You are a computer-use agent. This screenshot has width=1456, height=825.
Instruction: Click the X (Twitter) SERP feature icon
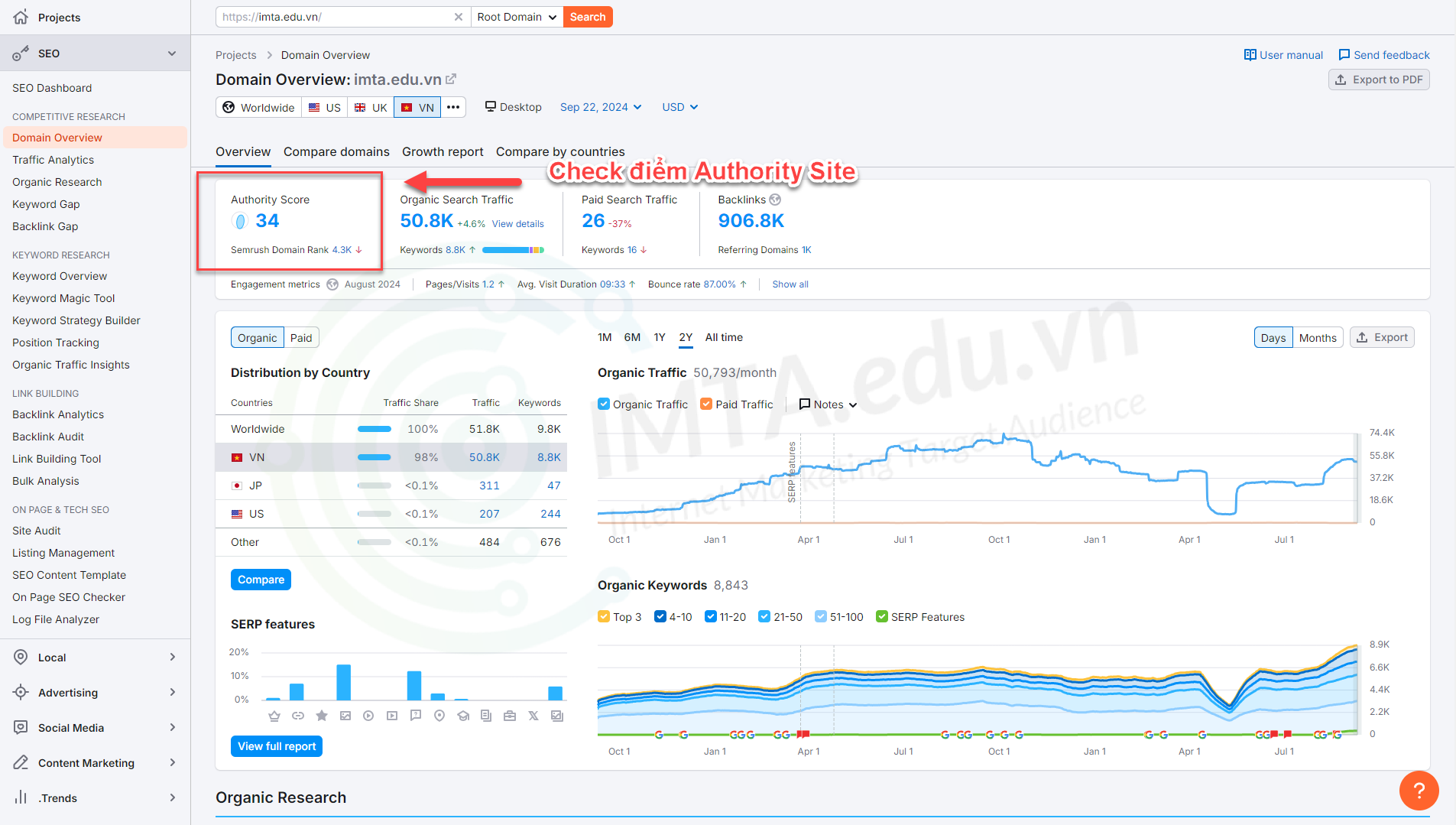point(533,716)
